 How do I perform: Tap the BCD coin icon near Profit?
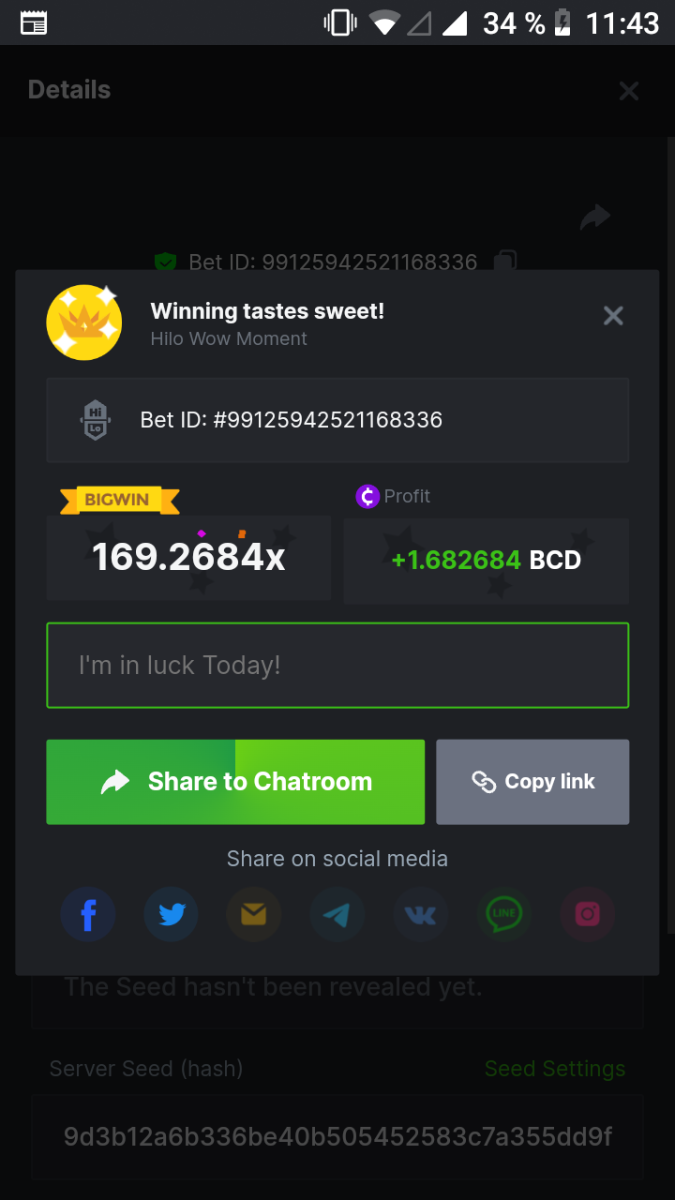[x=367, y=496]
